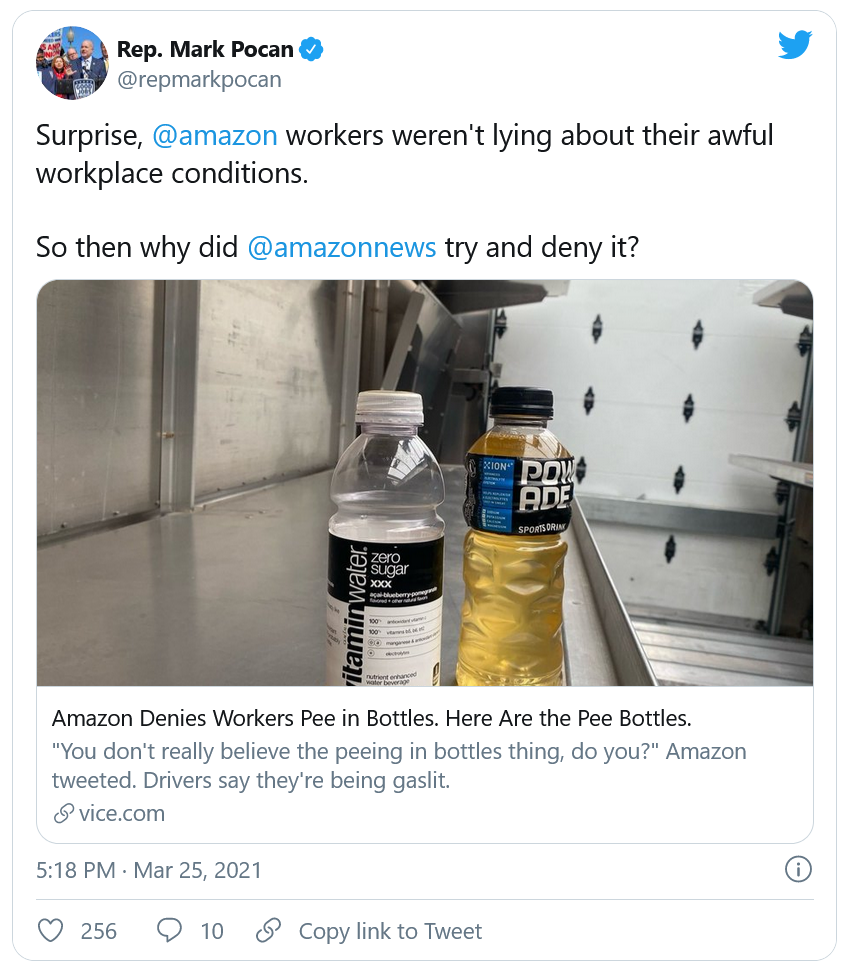This screenshot has height=970, width=846.
Task: Click the blue verified badge
Action: (312, 49)
